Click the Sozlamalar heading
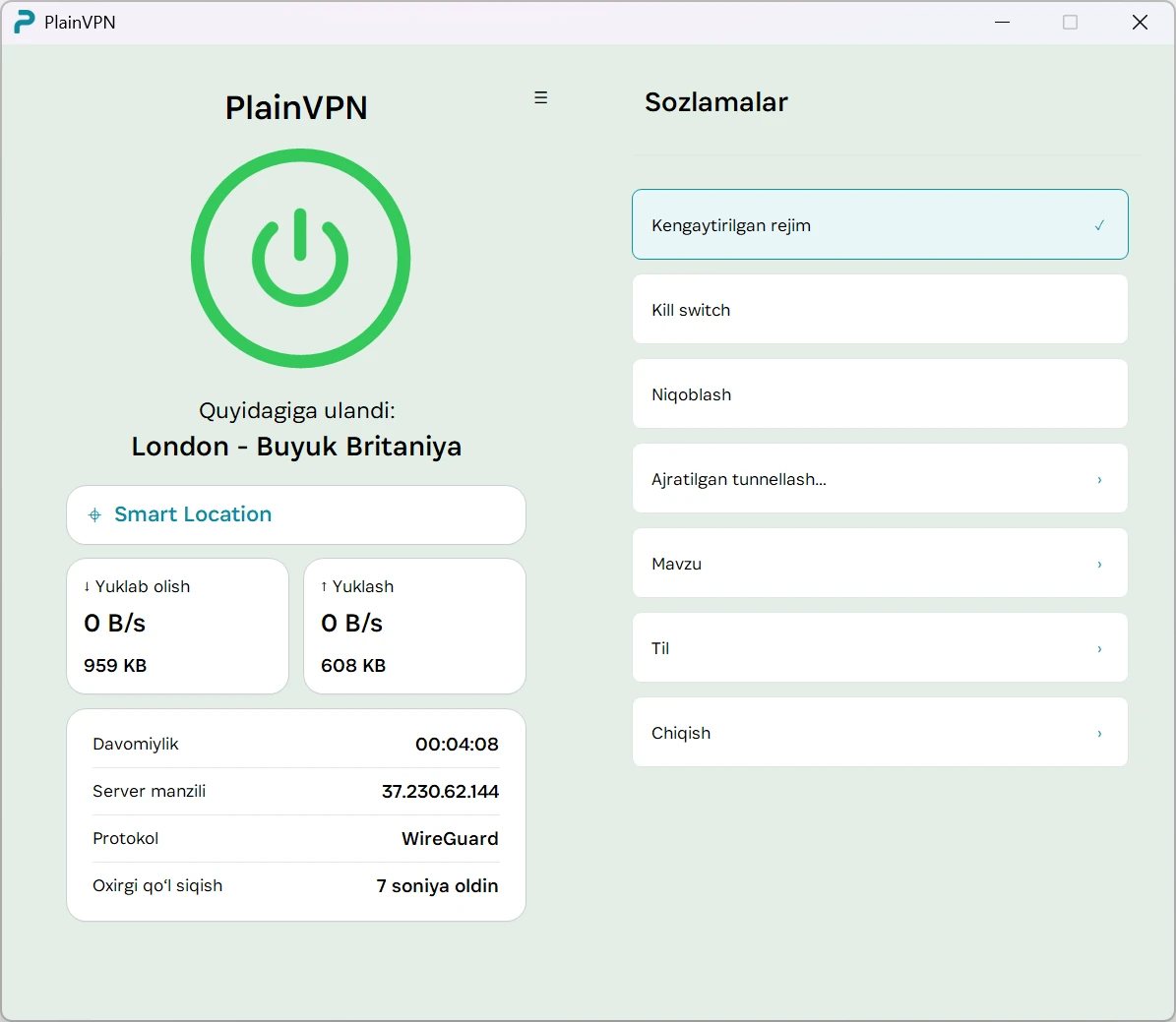The image size is (1176, 1022). pyautogui.click(x=716, y=102)
